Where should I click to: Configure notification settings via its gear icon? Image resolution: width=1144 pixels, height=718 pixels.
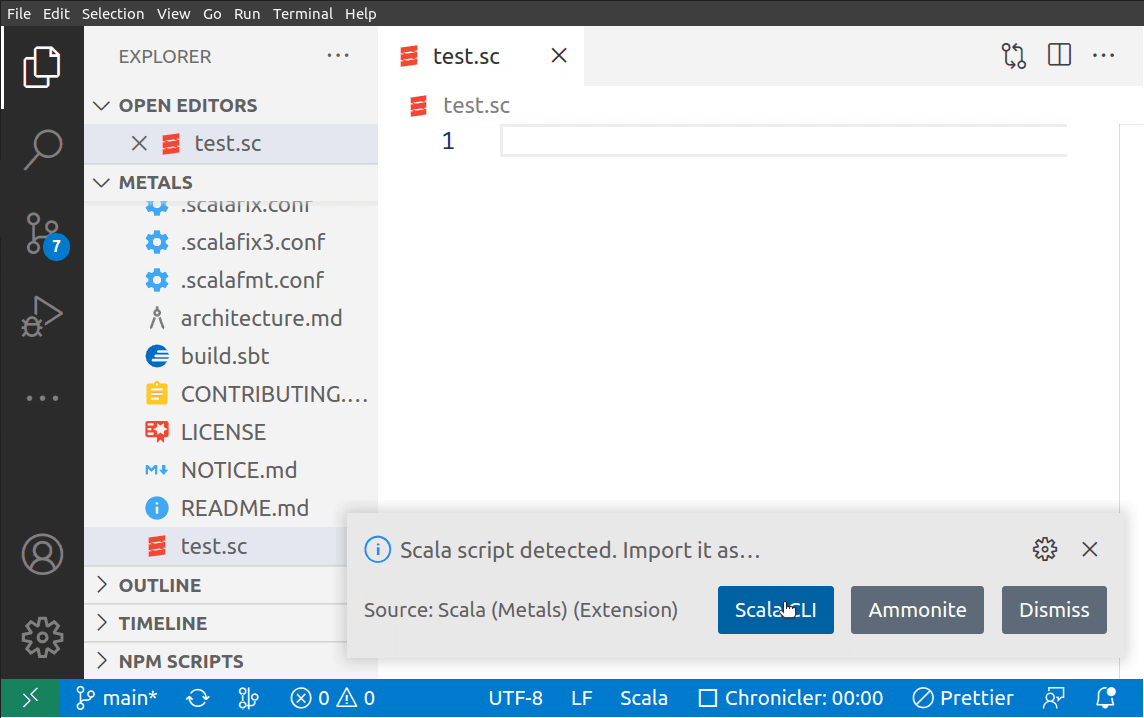pyautogui.click(x=1044, y=549)
